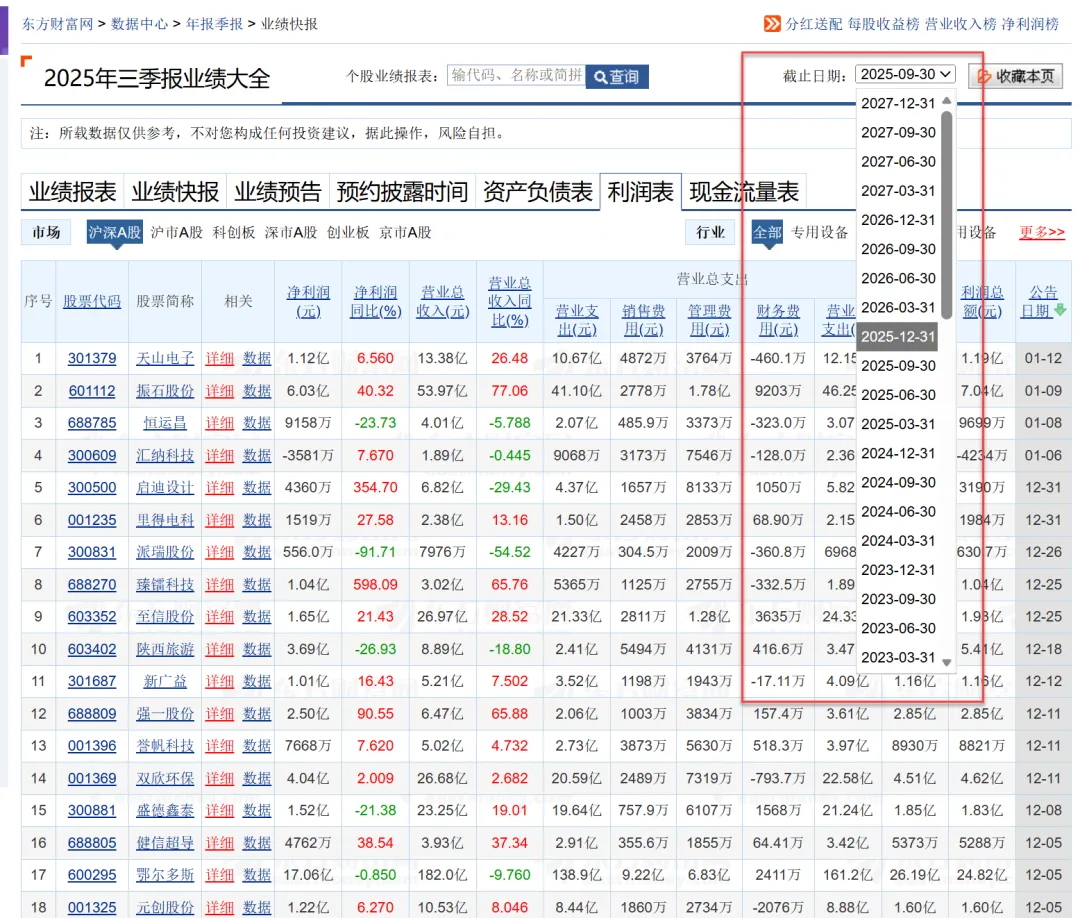Open stock name 鄂尔多斯
The image size is (1080, 918).
pyautogui.click(x=165, y=875)
